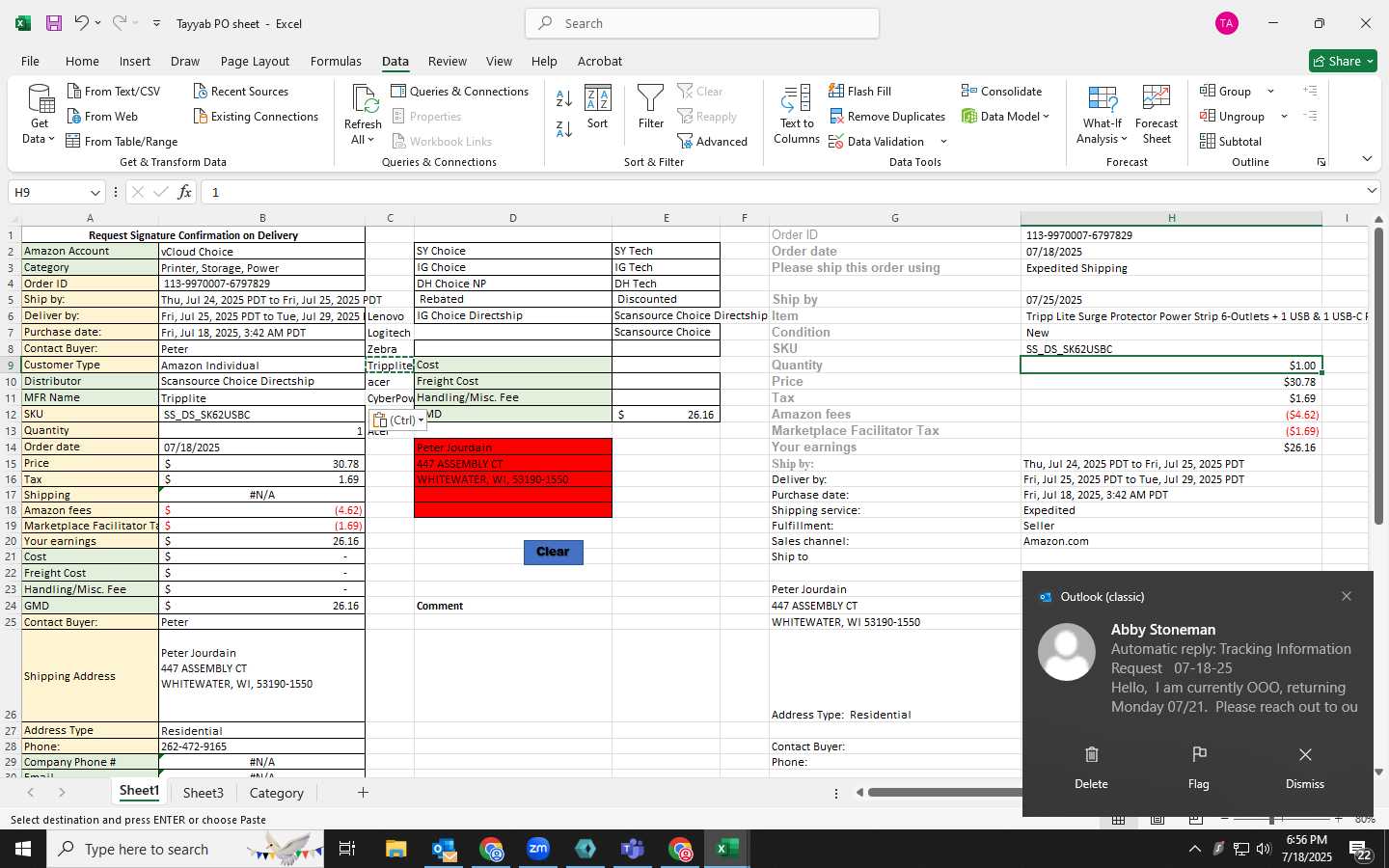Select From Table/Range option
Screen dimensions: 1389x868
tap(122, 141)
